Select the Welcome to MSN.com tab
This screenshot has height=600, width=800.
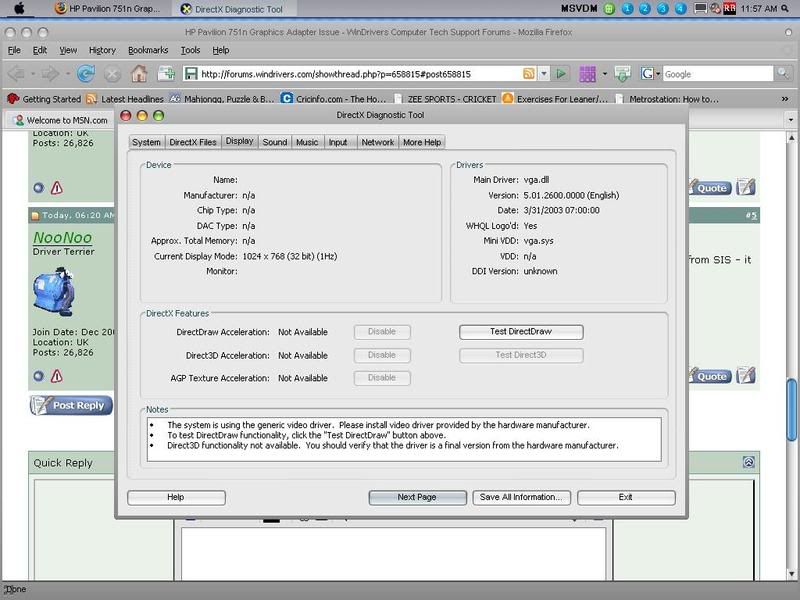(61, 120)
